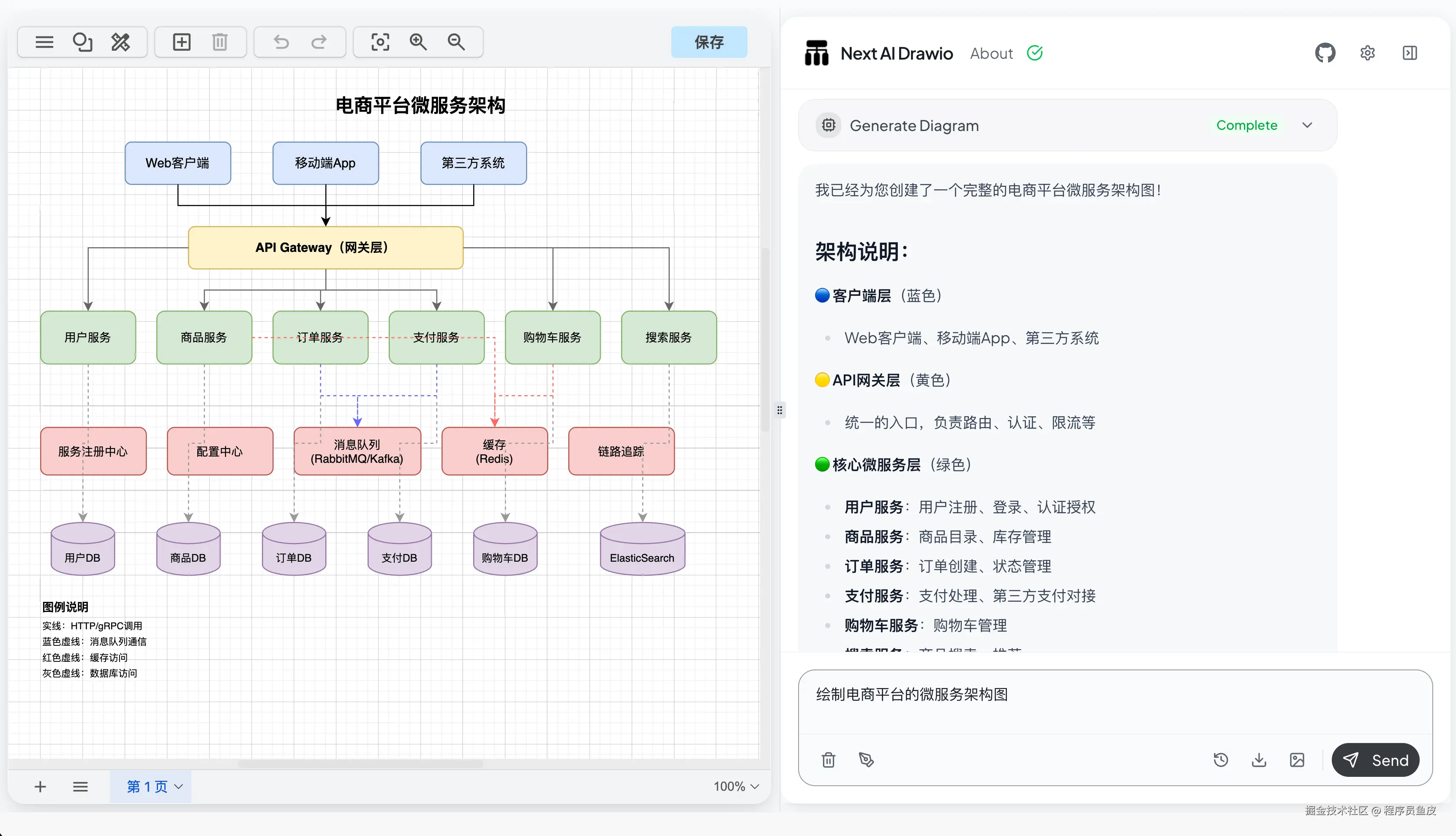Open the GitHub repository icon
This screenshot has height=836, width=1456.
point(1325,53)
